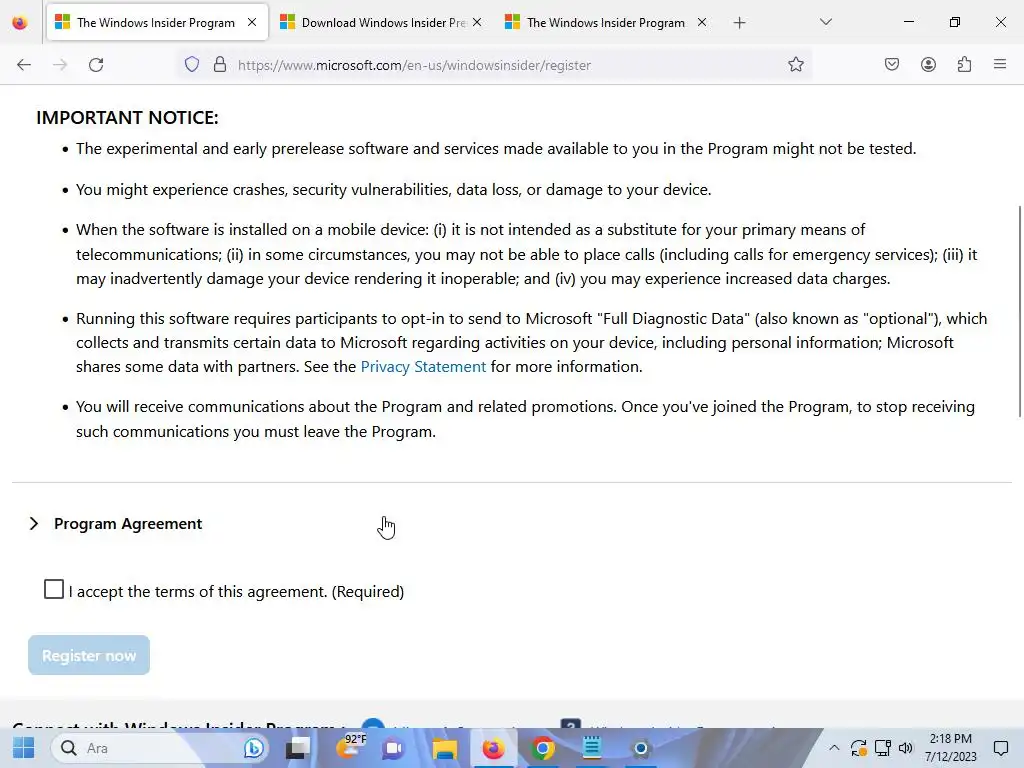Reload the current page
The height and width of the screenshot is (768, 1024).
point(96,65)
